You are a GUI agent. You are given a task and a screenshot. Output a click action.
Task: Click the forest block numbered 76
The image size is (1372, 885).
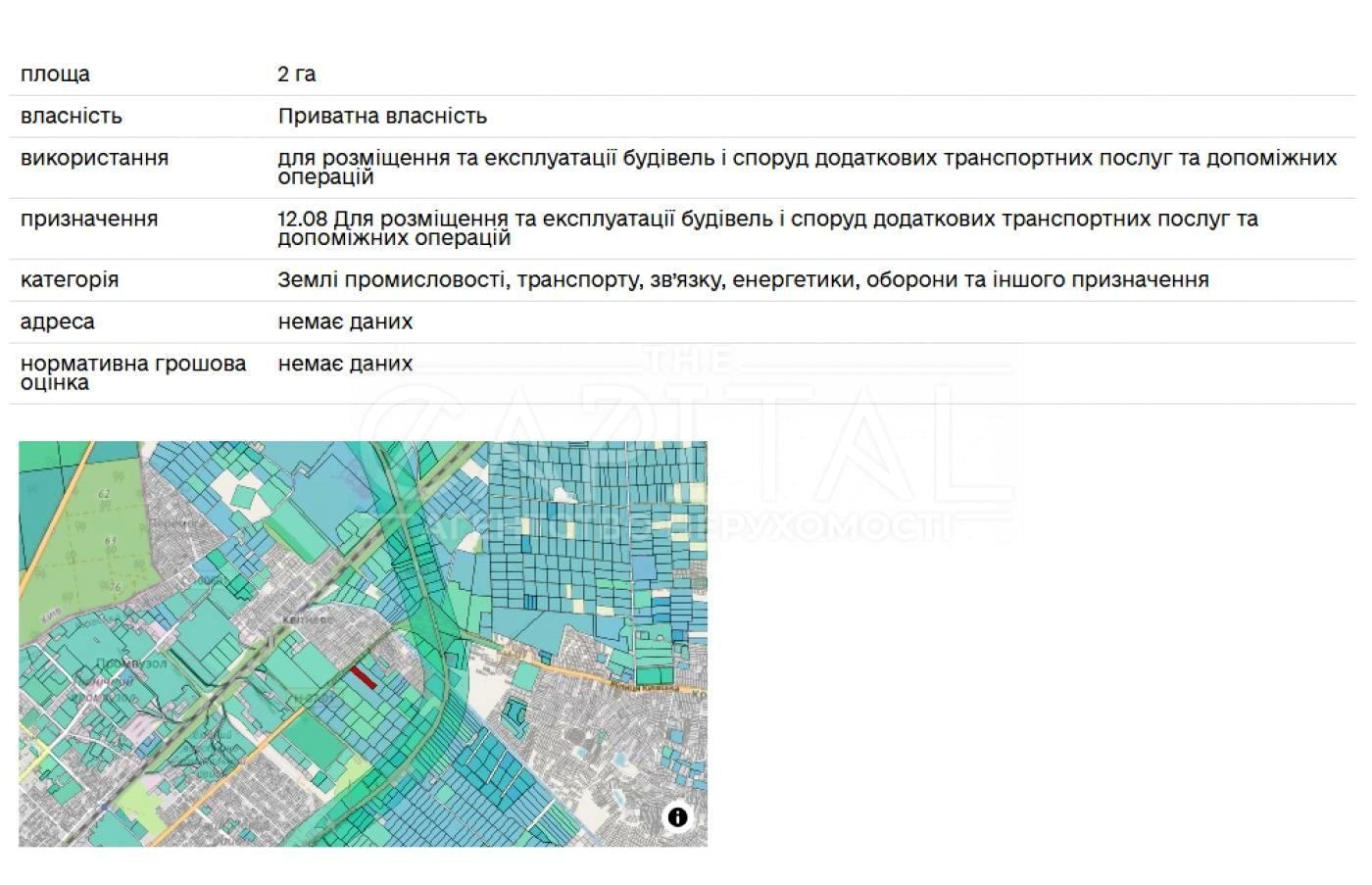(116, 586)
